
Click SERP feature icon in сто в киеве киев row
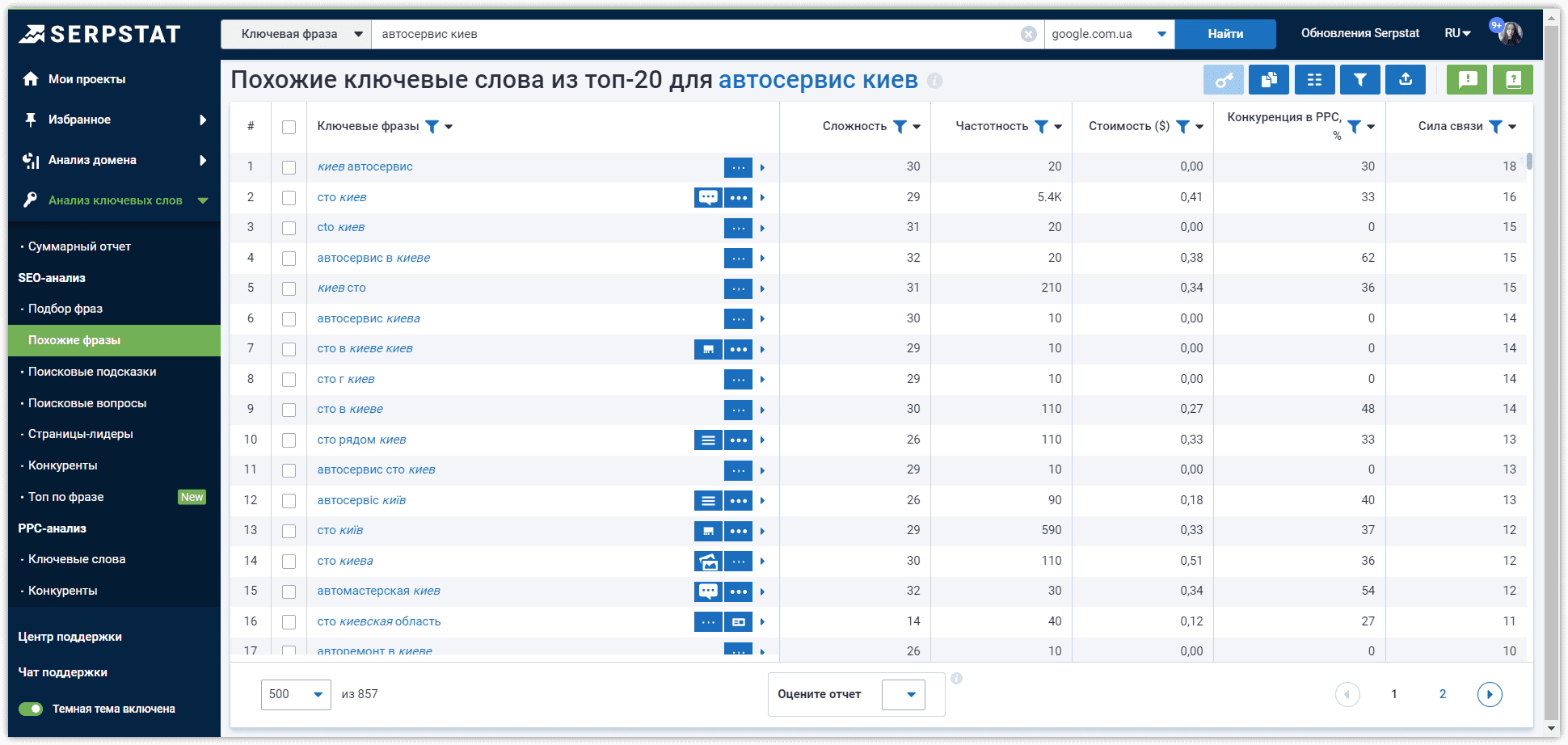point(708,349)
